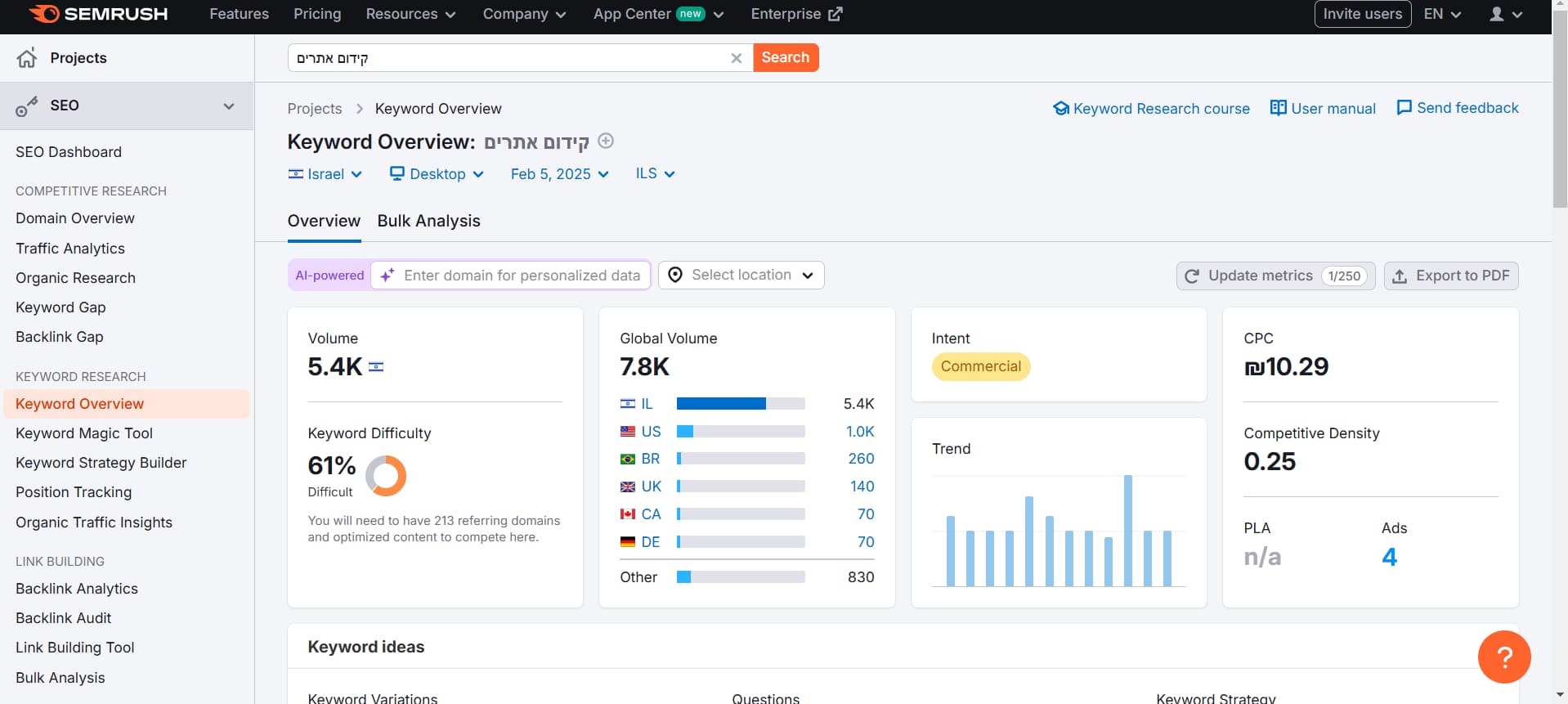
Task: Click the Canada flag in Global Volume
Action: point(628,514)
